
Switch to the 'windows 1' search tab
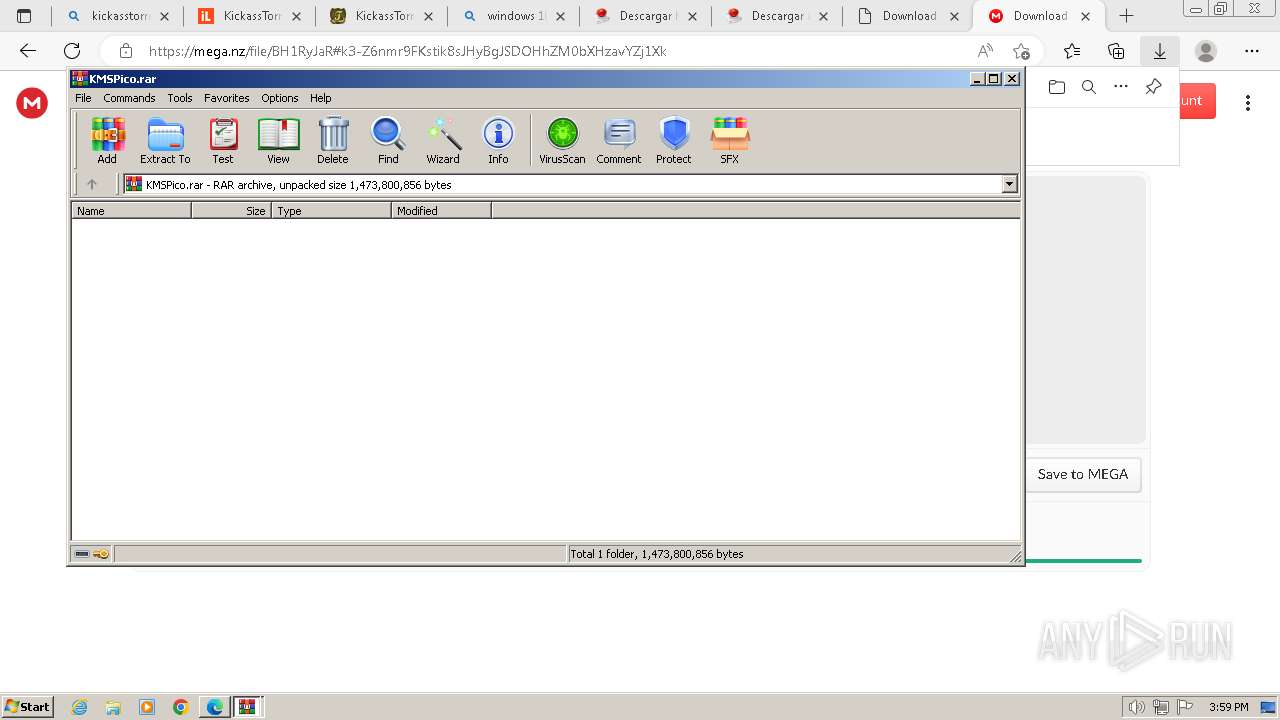514,16
